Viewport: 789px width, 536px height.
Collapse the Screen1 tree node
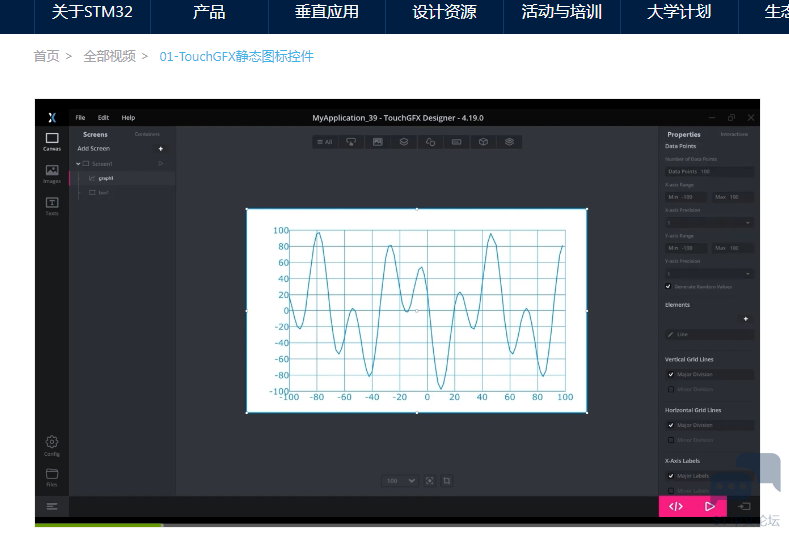[x=78, y=164]
